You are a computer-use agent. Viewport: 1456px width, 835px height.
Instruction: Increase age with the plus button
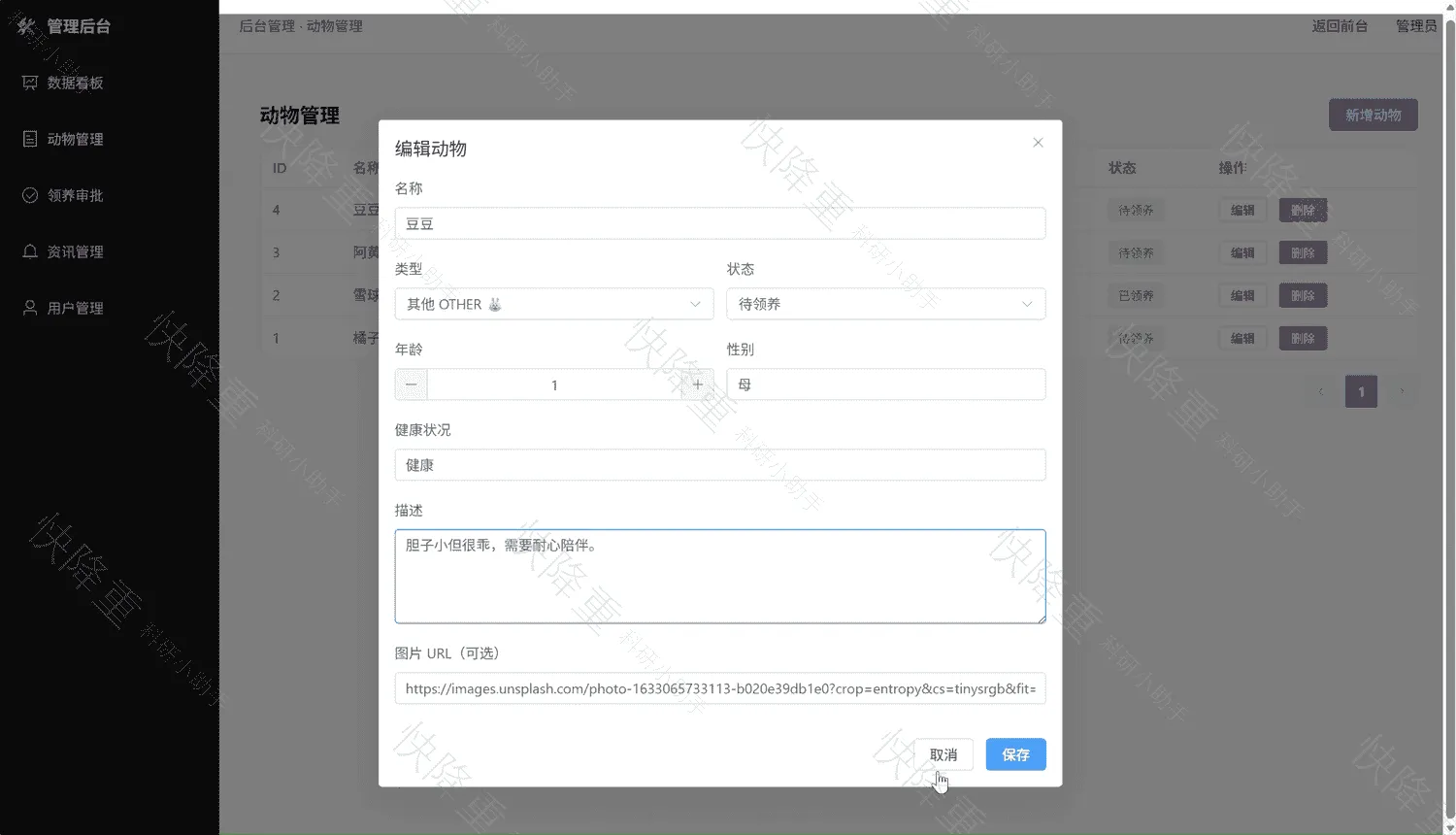tap(697, 384)
